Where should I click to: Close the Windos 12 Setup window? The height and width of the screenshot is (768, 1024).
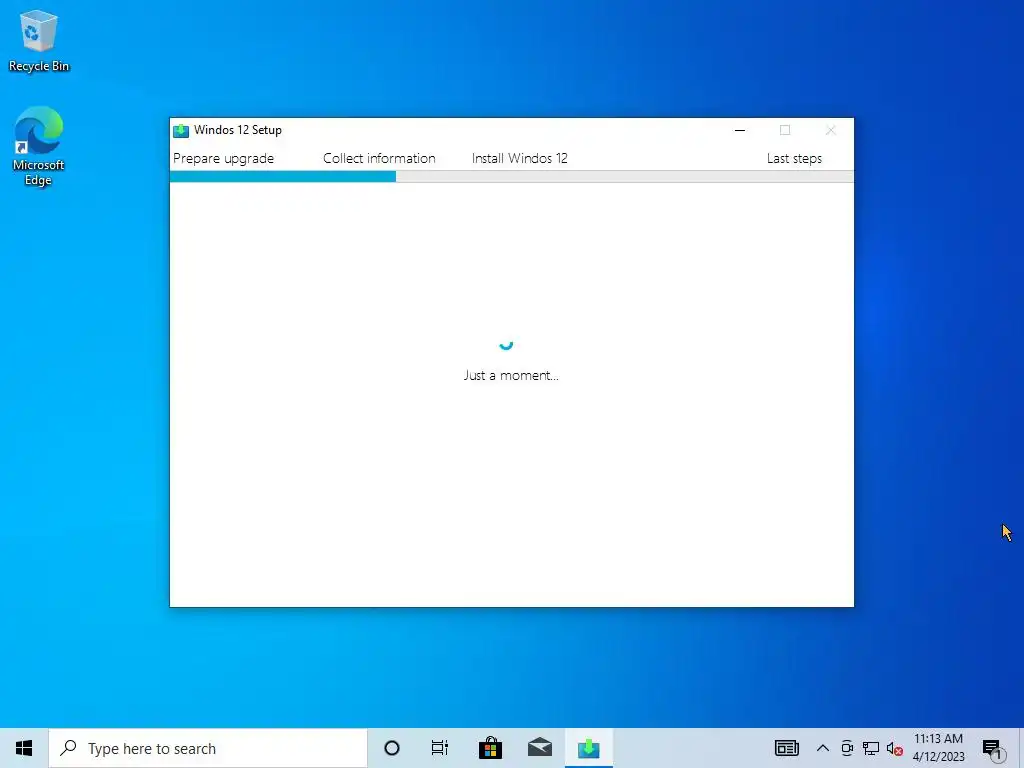[831, 131]
